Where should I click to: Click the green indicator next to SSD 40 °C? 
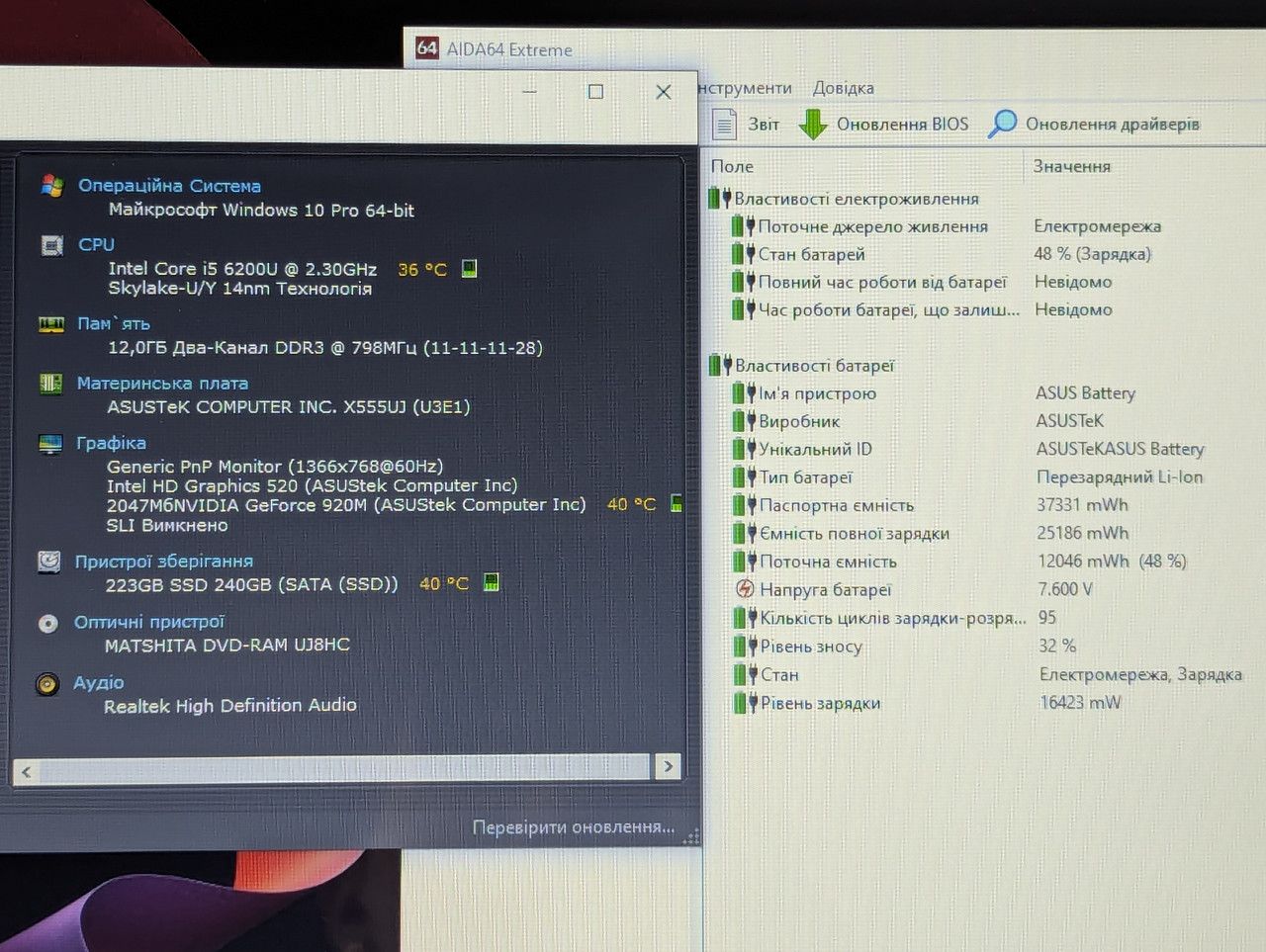(x=492, y=582)
